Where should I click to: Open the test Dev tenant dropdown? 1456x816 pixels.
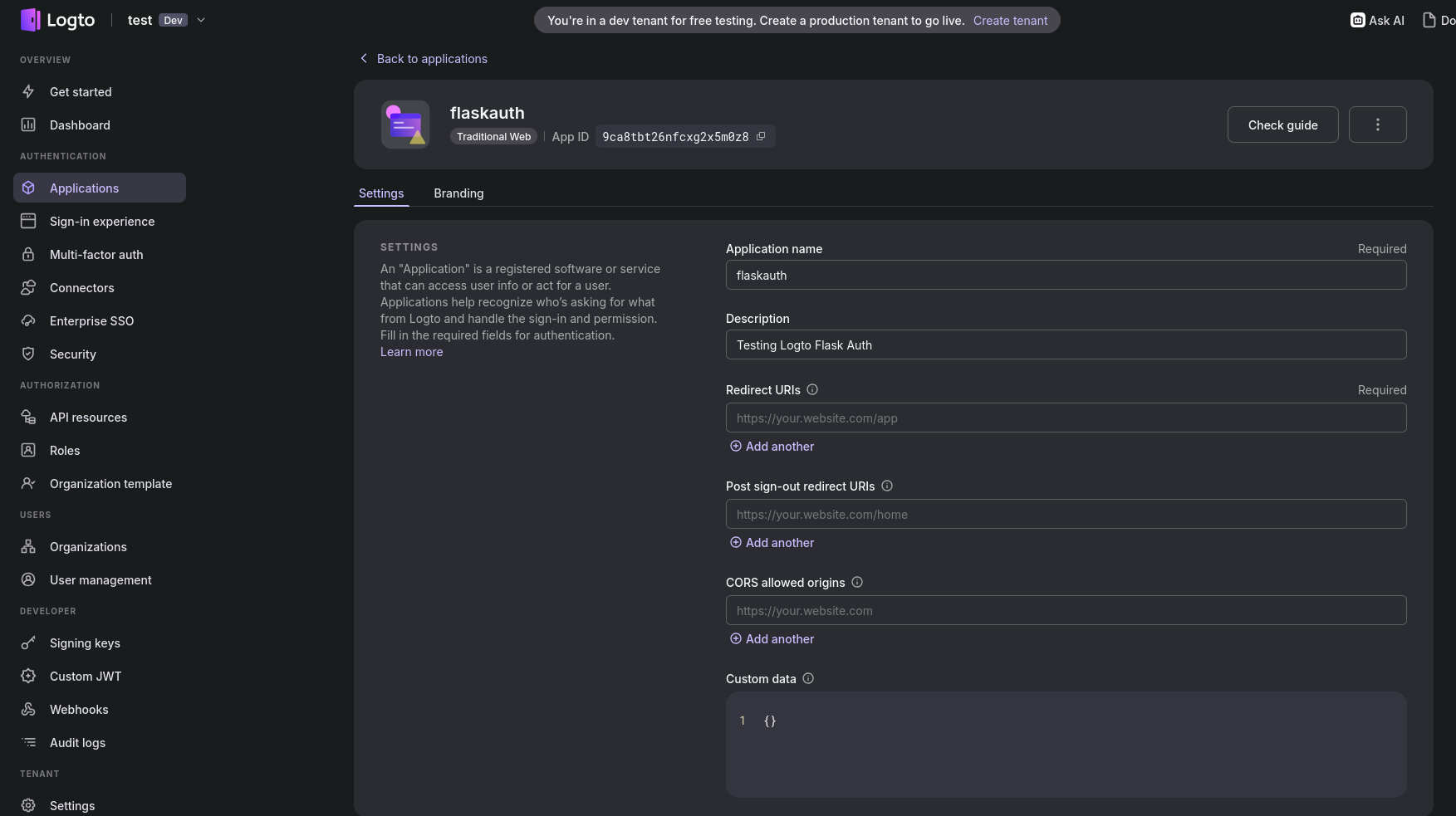click(x=166, y=20)
